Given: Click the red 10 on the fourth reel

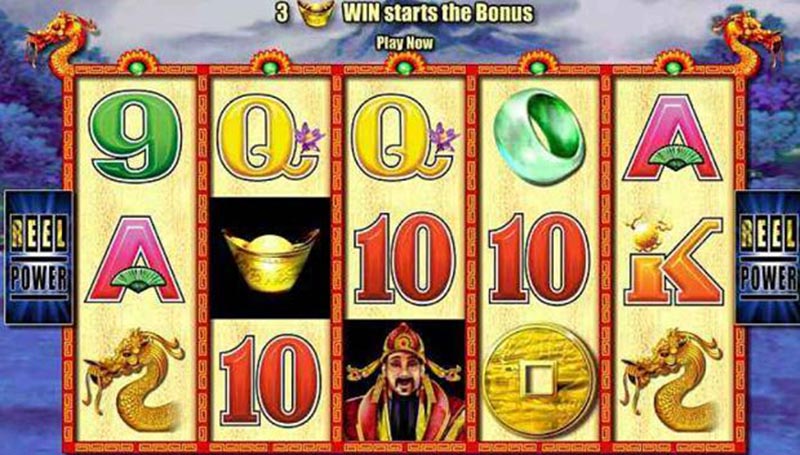Looking at the screenshot, I should [x=540, y=258].
